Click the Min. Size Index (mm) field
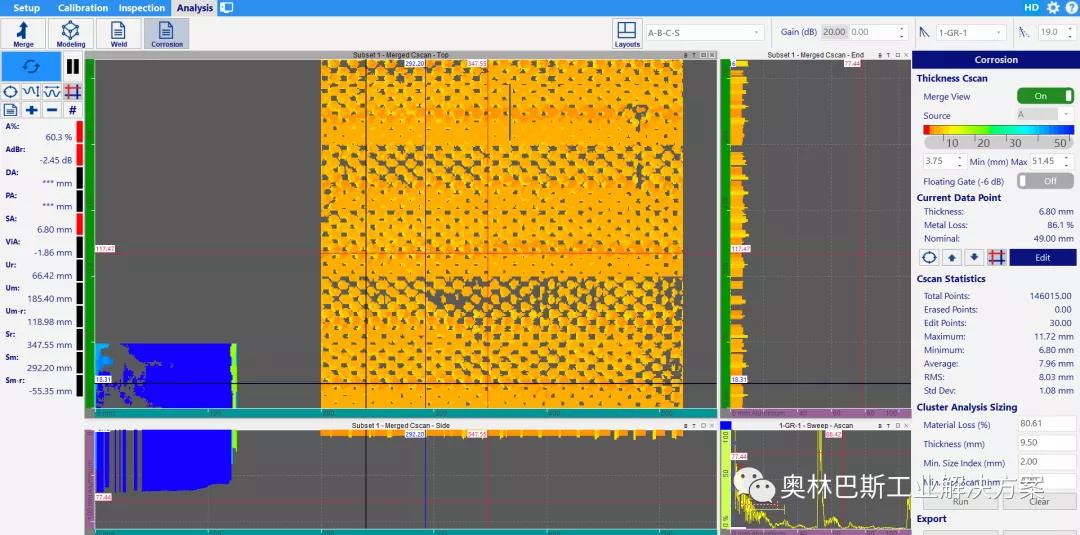1080x535 pixels. point(1047,463)
